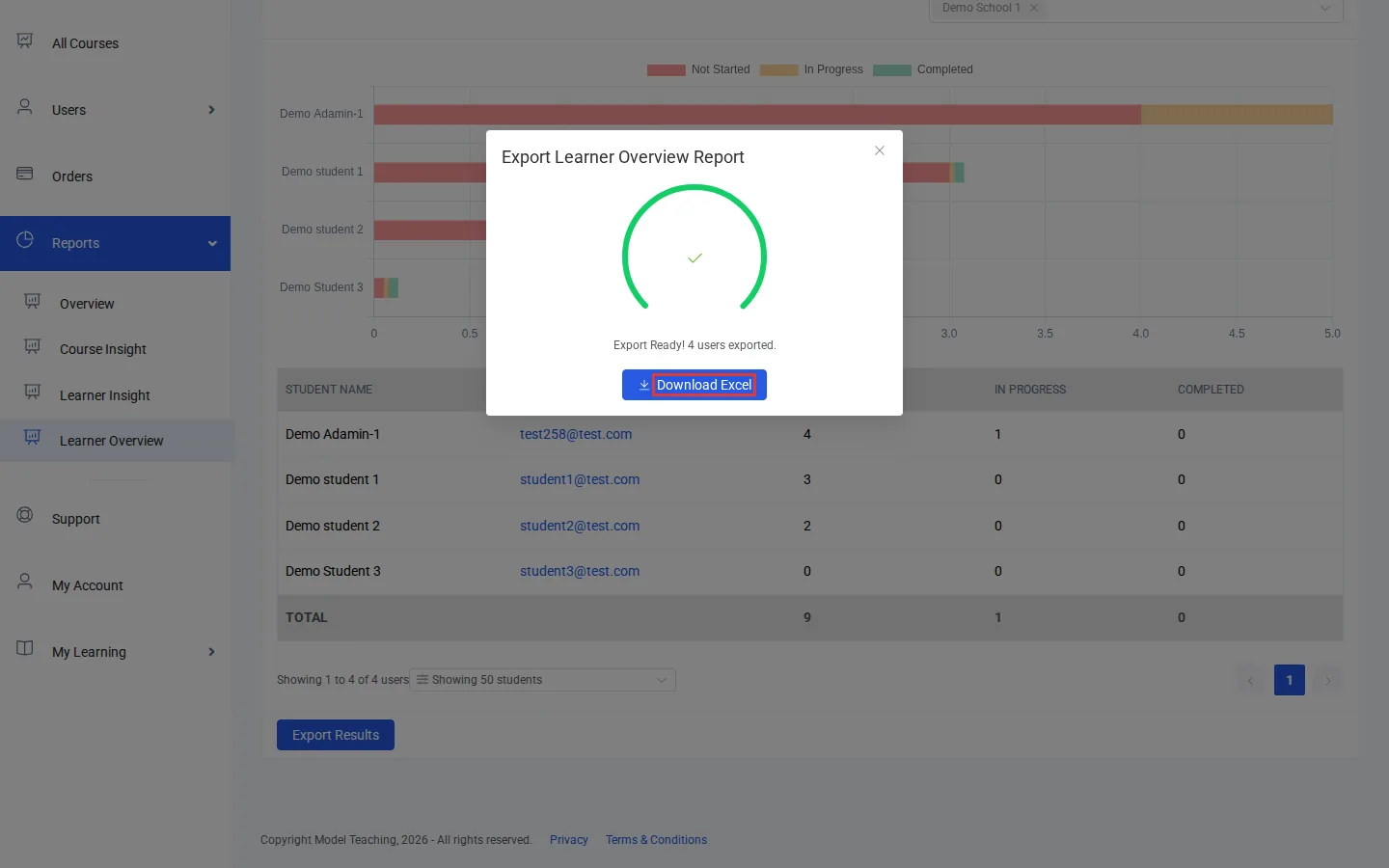Open the Showing 50 students dropdown
The image size is (1389, 868).
coord(542,680)
